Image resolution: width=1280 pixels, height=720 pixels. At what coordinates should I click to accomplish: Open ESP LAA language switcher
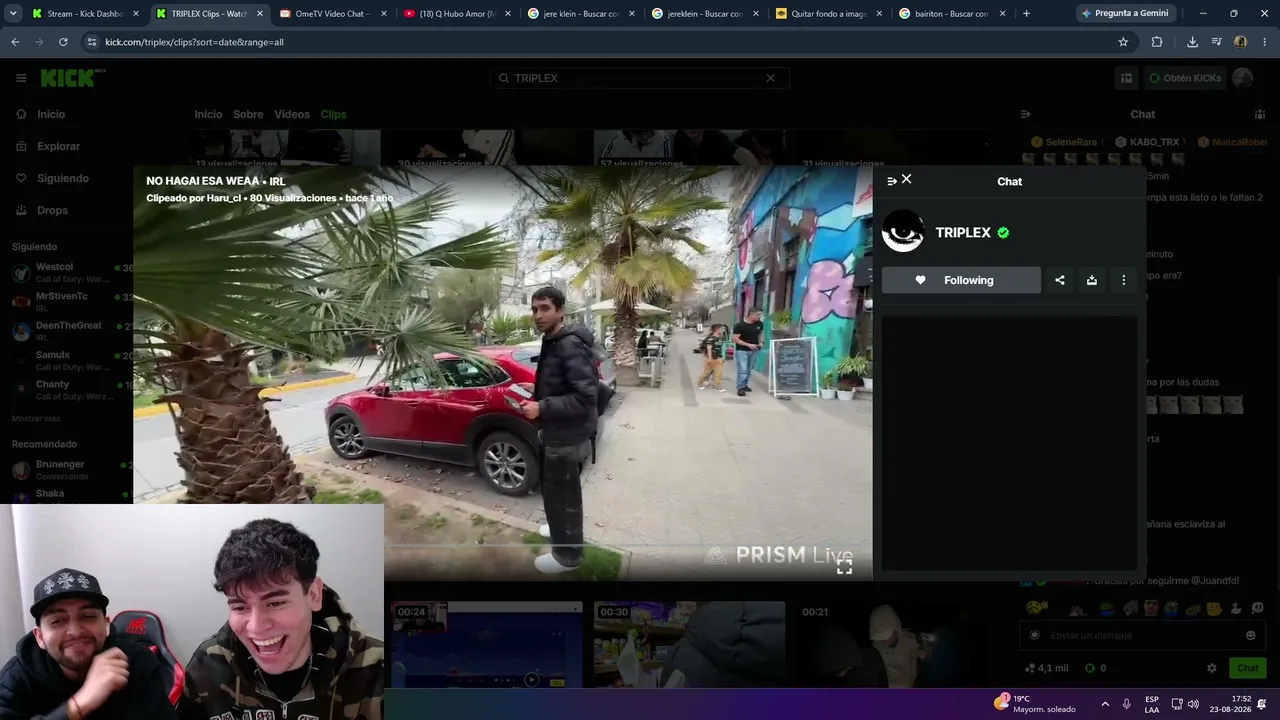[1152, 704]
